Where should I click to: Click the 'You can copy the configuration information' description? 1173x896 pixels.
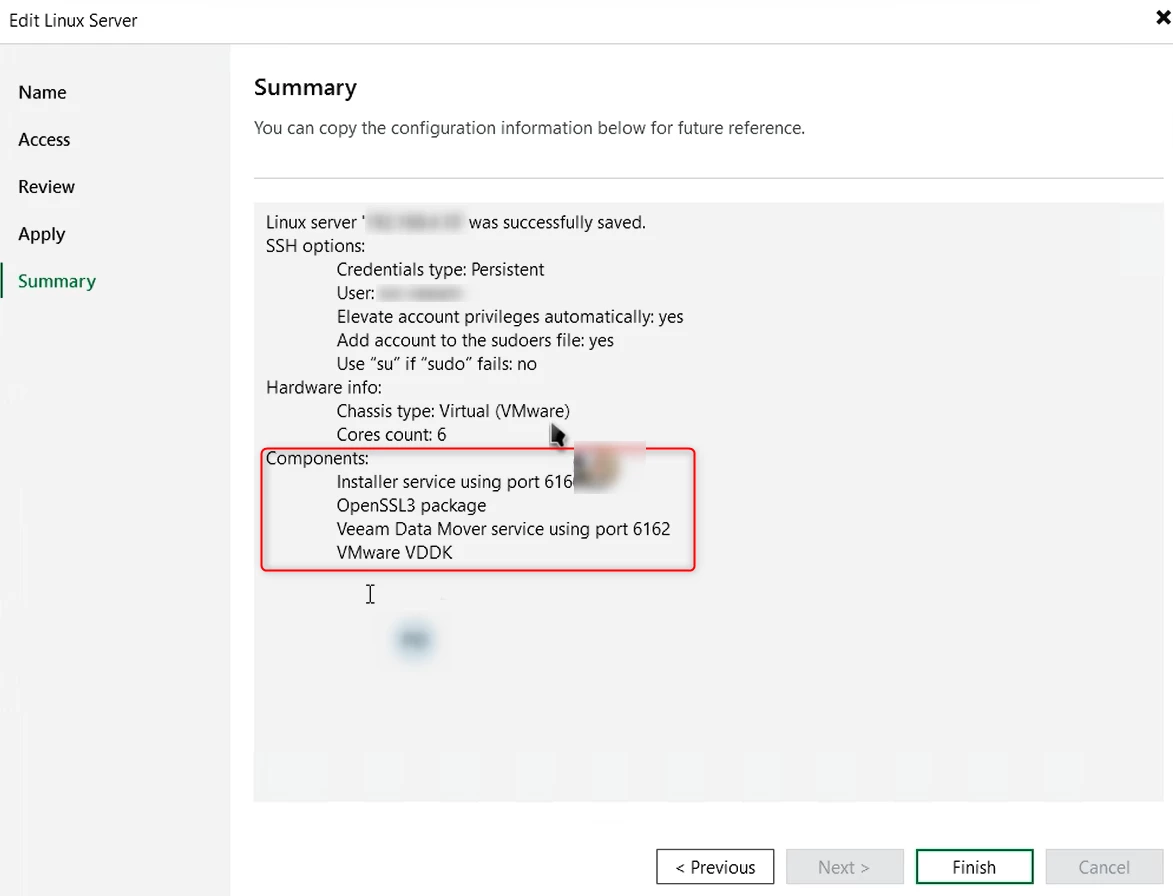[529, 128]
